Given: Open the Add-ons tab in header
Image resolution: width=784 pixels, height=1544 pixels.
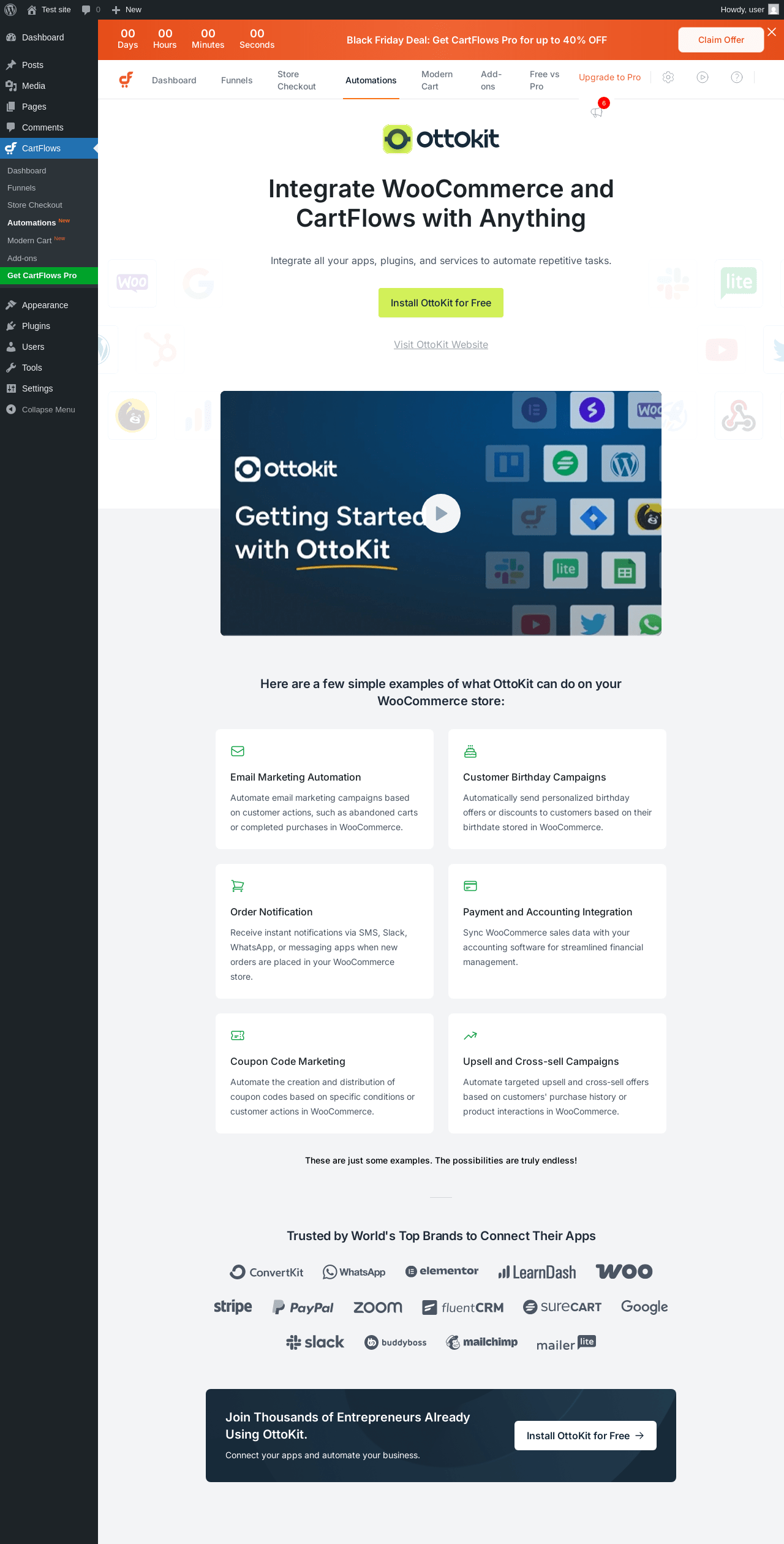Looking at the screenshot, I should (x=491, y=80).
